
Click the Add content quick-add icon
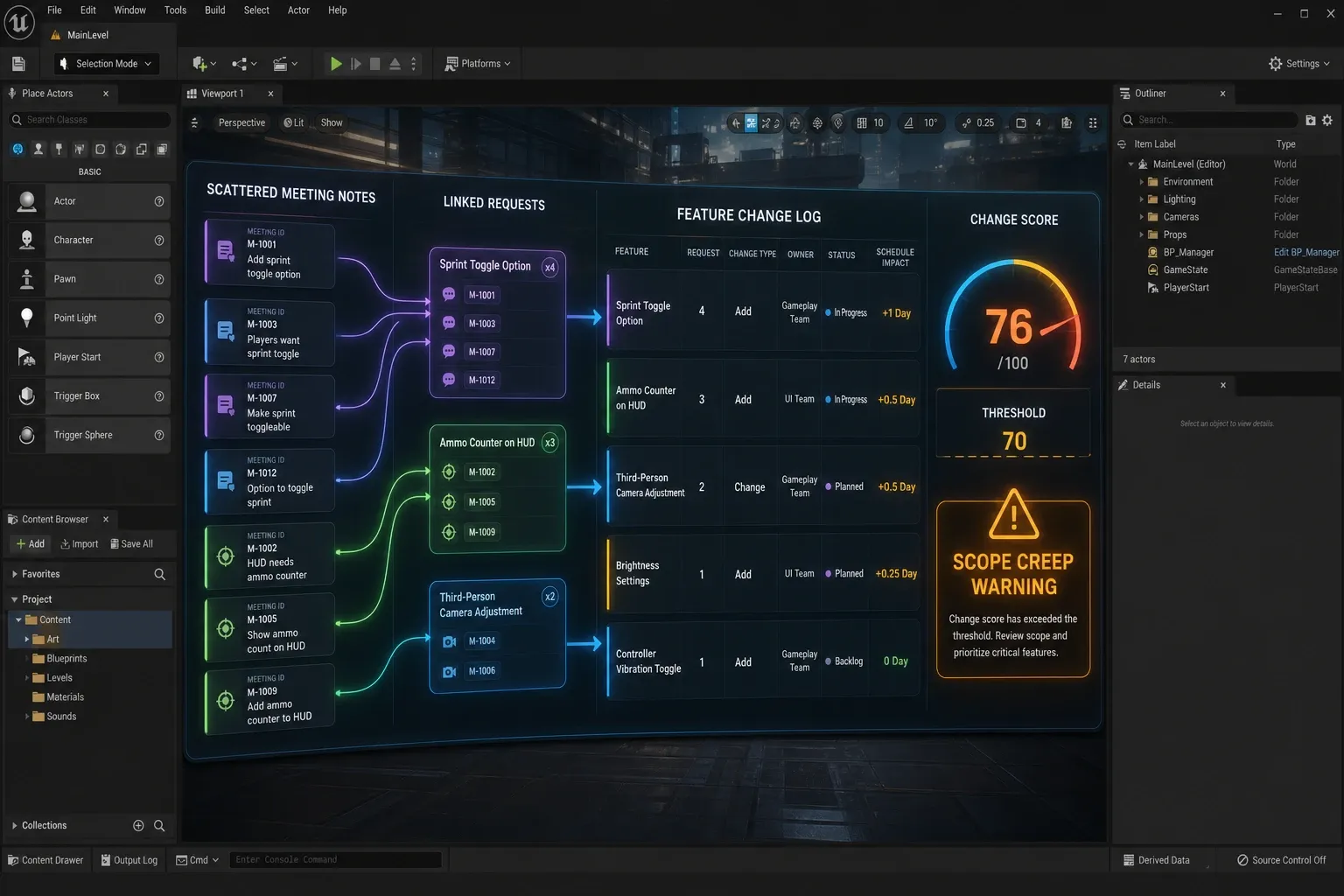pos(204,64)
